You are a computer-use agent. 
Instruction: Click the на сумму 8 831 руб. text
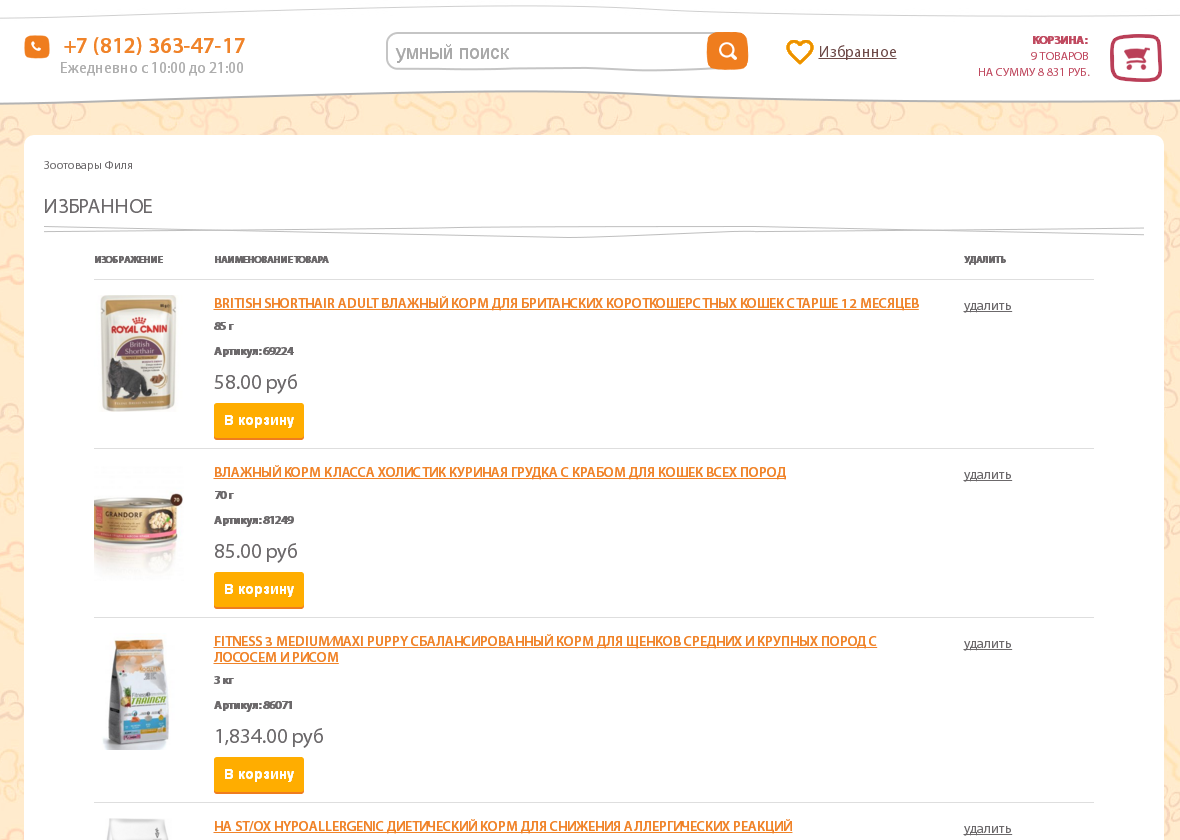click(x=1033, y=72)
